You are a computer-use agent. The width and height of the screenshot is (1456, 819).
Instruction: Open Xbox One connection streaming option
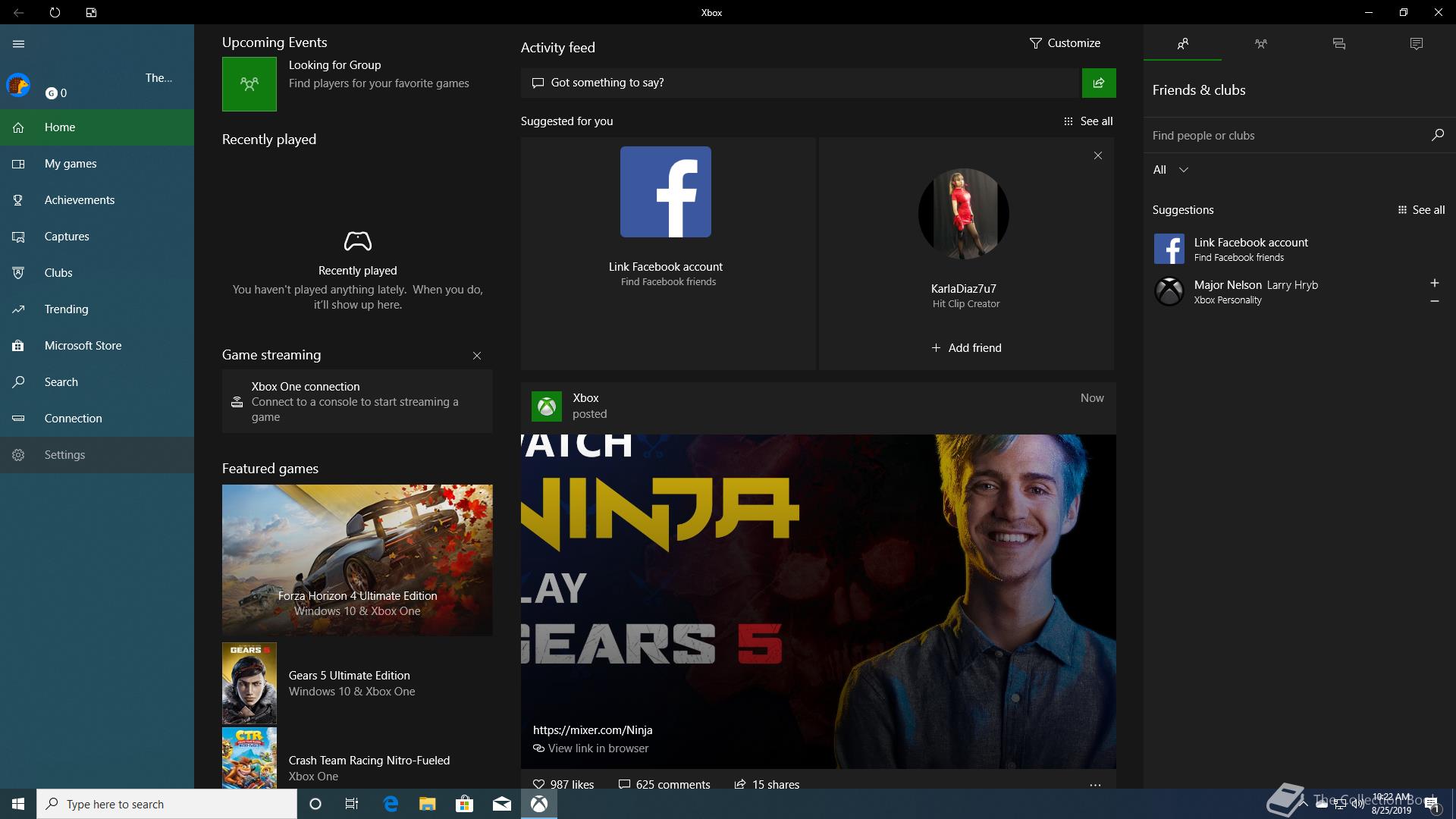tap(357, 401)
